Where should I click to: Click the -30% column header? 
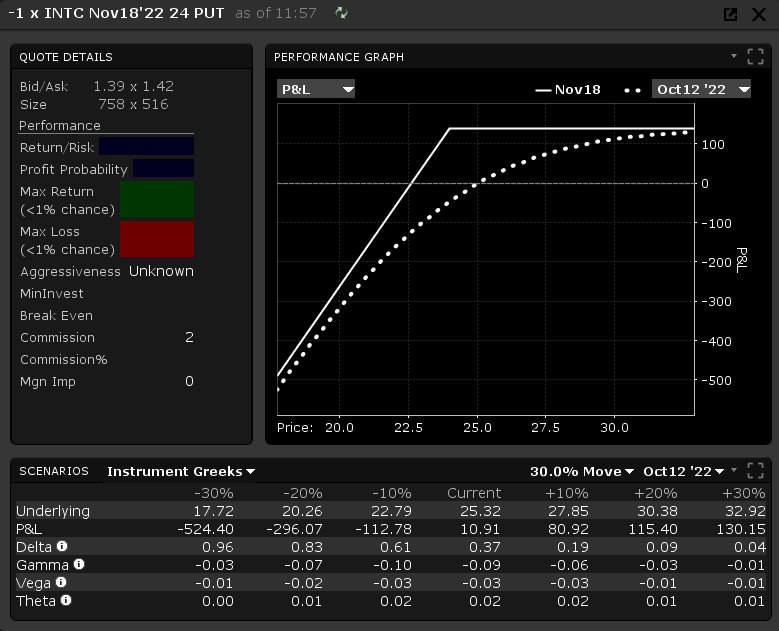pos(214,493)
